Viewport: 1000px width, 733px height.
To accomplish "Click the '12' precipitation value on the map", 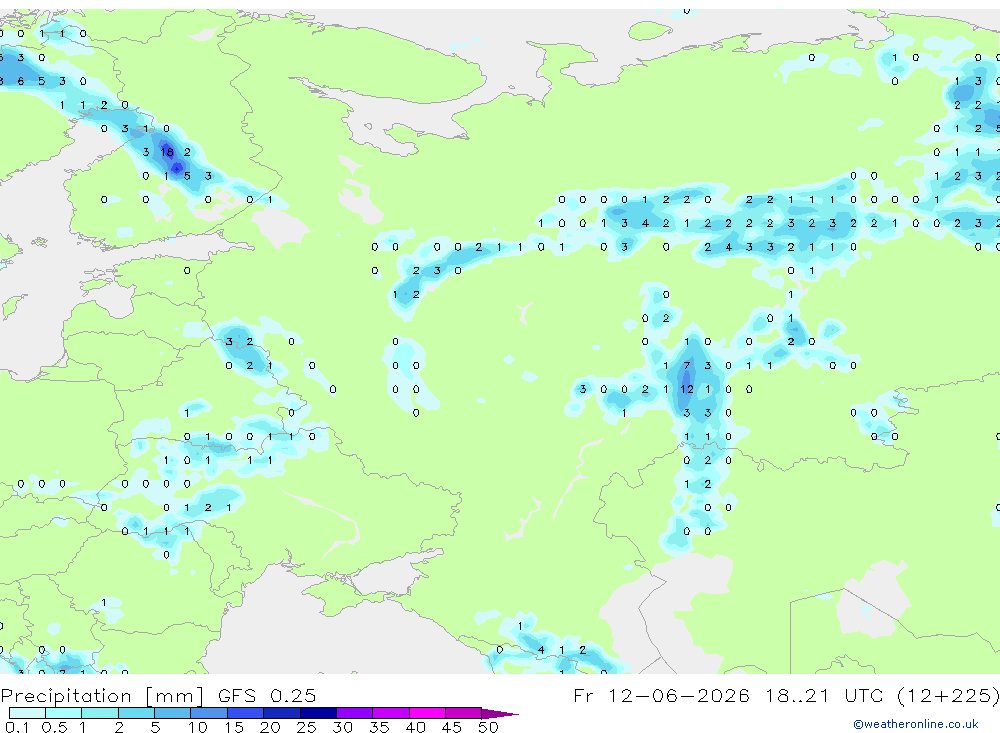I will coord(686,389).
